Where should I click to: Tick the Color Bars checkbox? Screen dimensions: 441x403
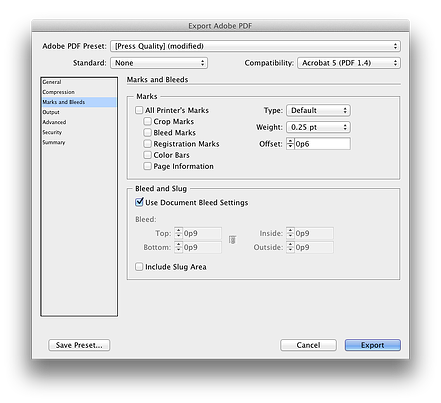(x=147, y=155)
